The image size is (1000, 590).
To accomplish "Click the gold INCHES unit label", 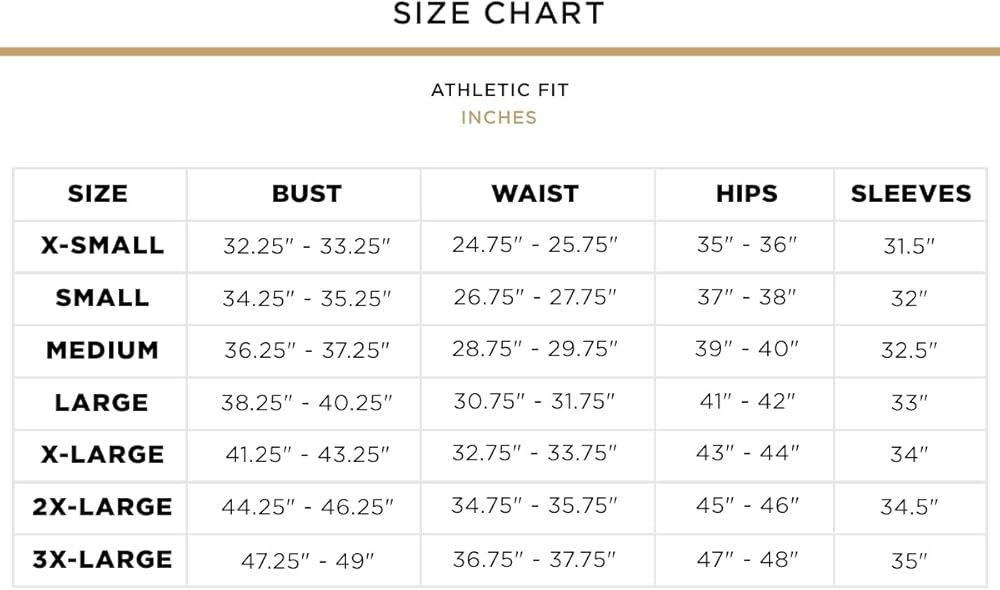I will coord(499,117).
